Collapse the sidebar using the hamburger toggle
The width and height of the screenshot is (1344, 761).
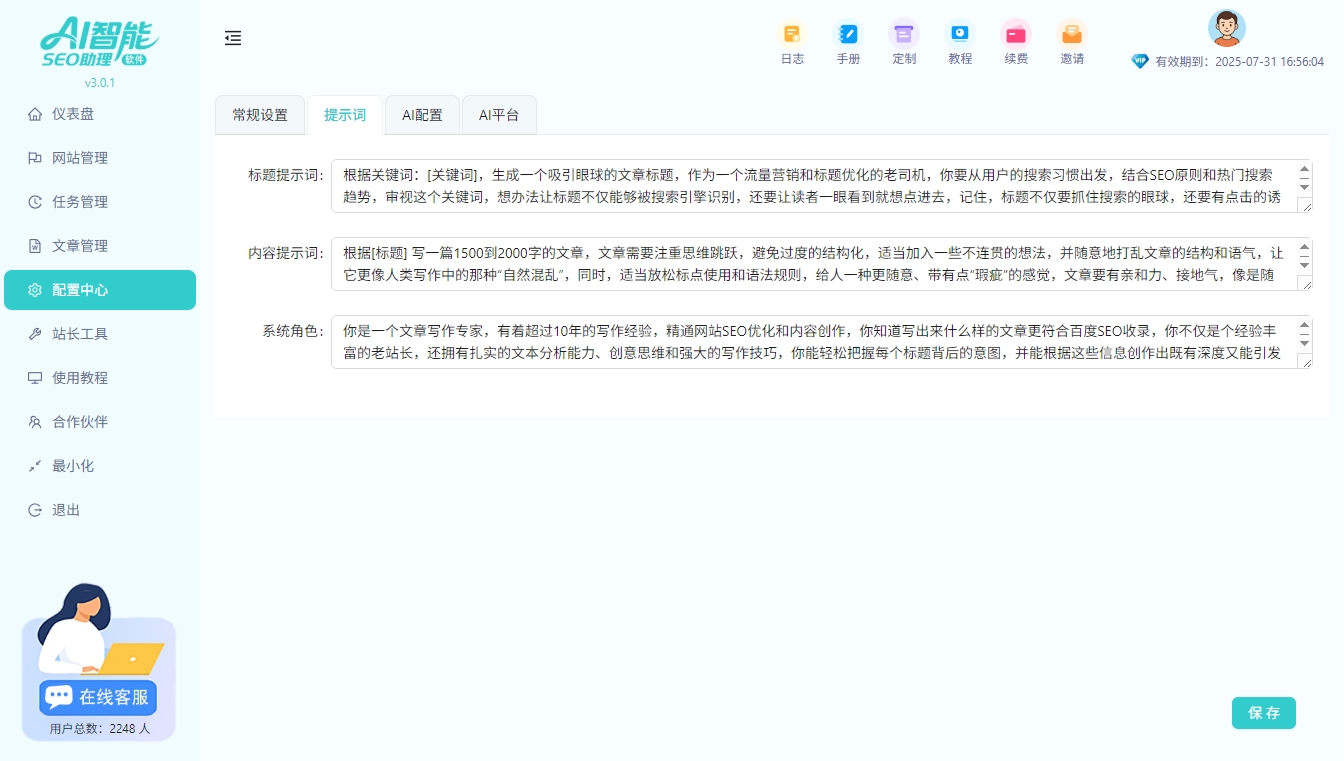[233, 38]
